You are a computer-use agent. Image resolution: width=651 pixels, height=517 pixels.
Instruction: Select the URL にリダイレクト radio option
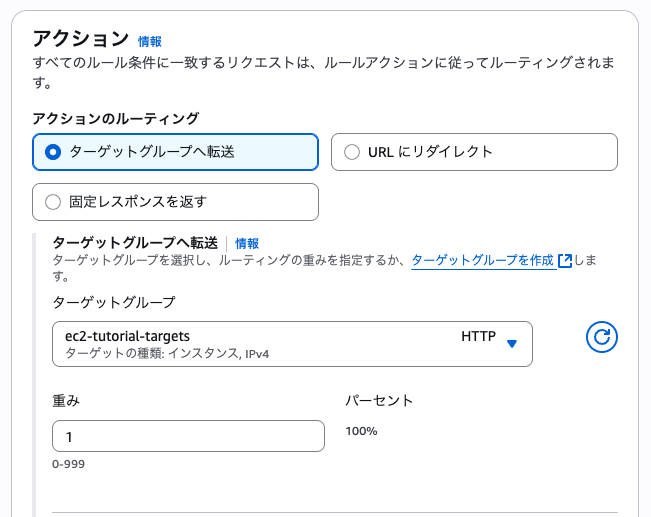[351, 152]
